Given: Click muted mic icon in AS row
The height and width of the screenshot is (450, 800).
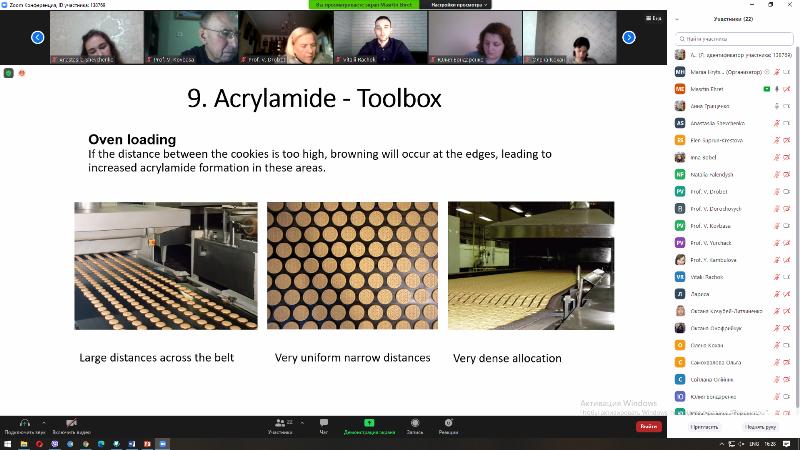Looking at the screenshot, I should click(x=777, y=123).
